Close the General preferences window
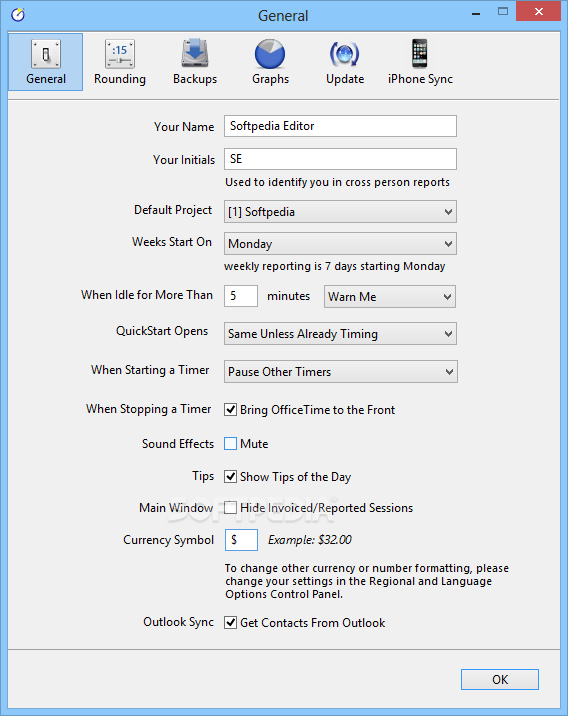568x716 pixels. pos(539,12)
